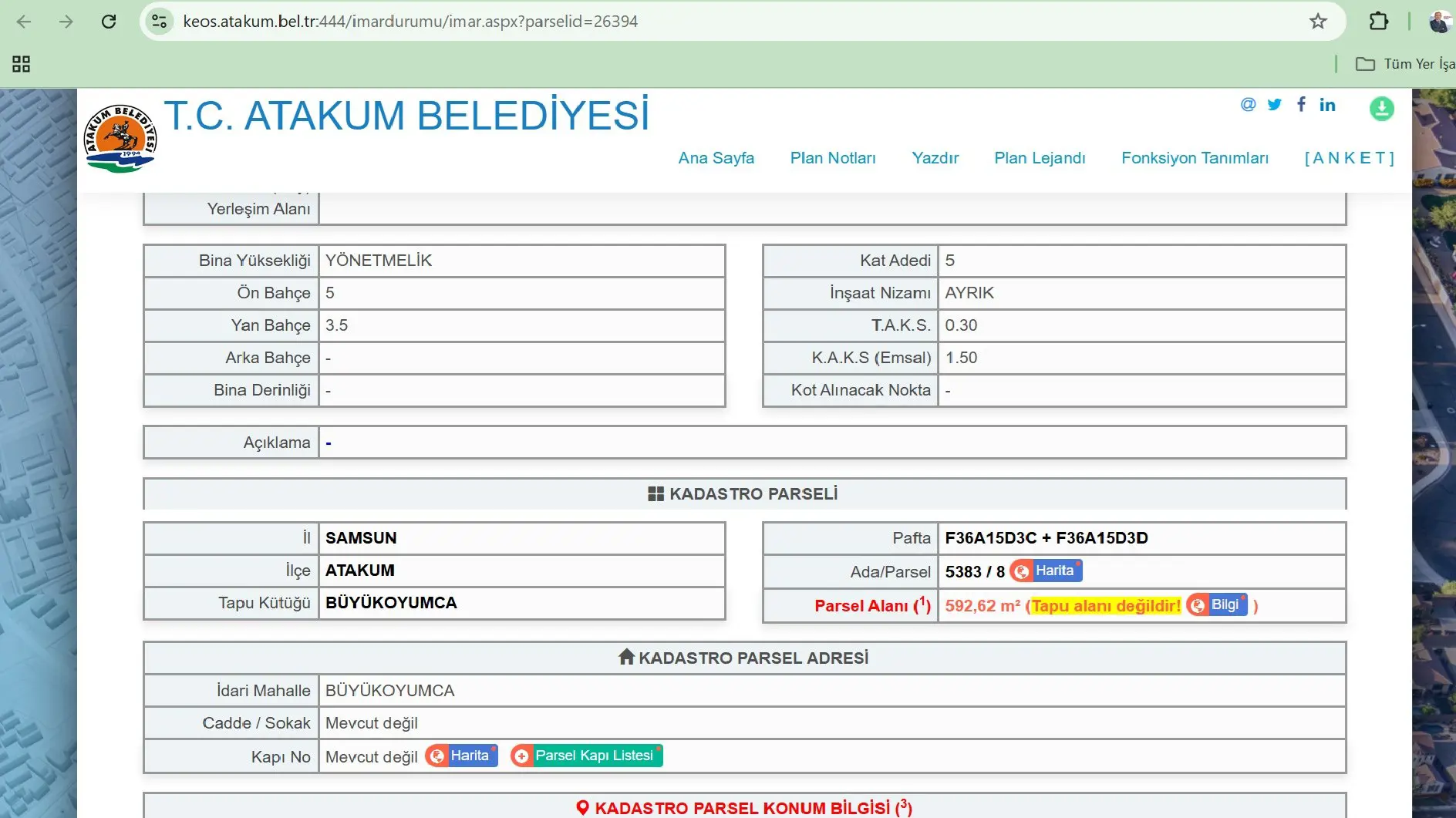Reload the page with refresh icon
Screen dimensions: 1456x818
[x=109, y=22]
